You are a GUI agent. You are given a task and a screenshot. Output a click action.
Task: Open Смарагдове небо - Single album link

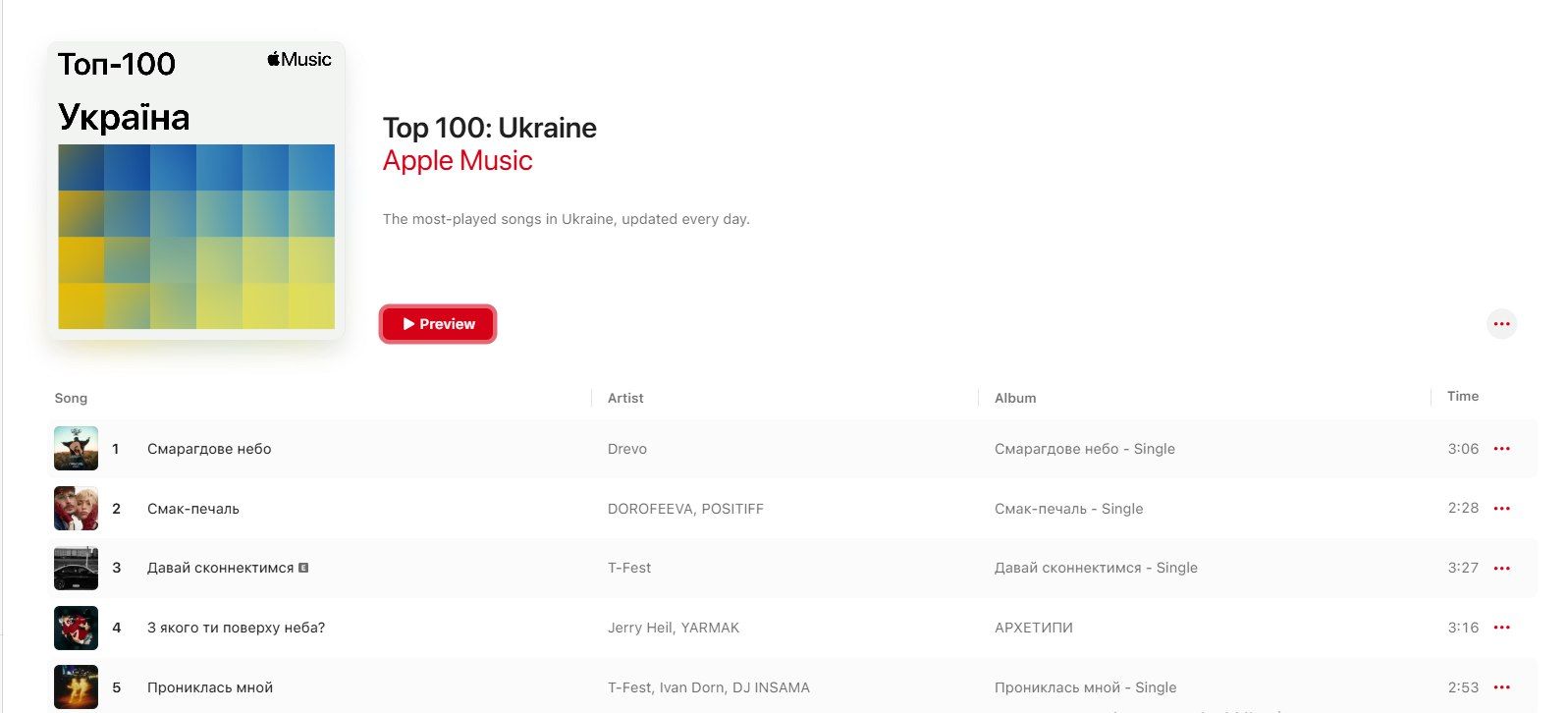1084,449
